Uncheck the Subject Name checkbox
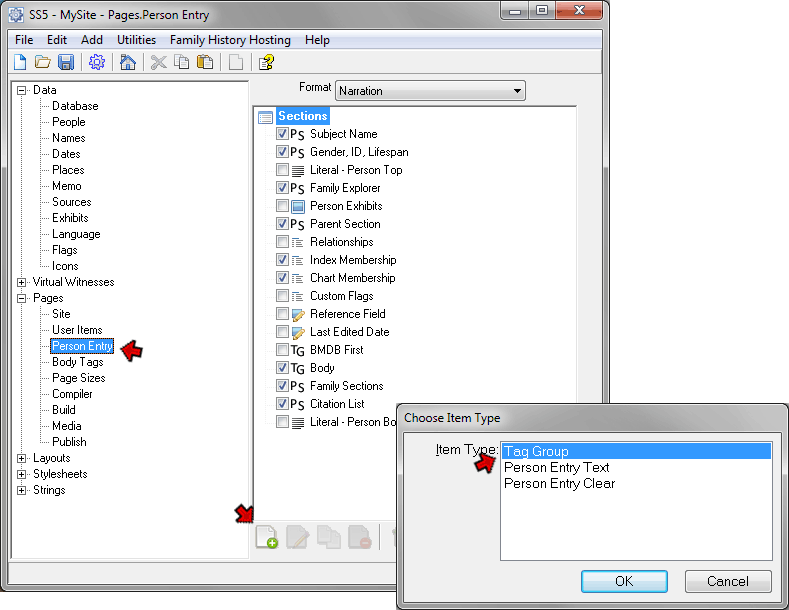789x610 pixels. 282,134
